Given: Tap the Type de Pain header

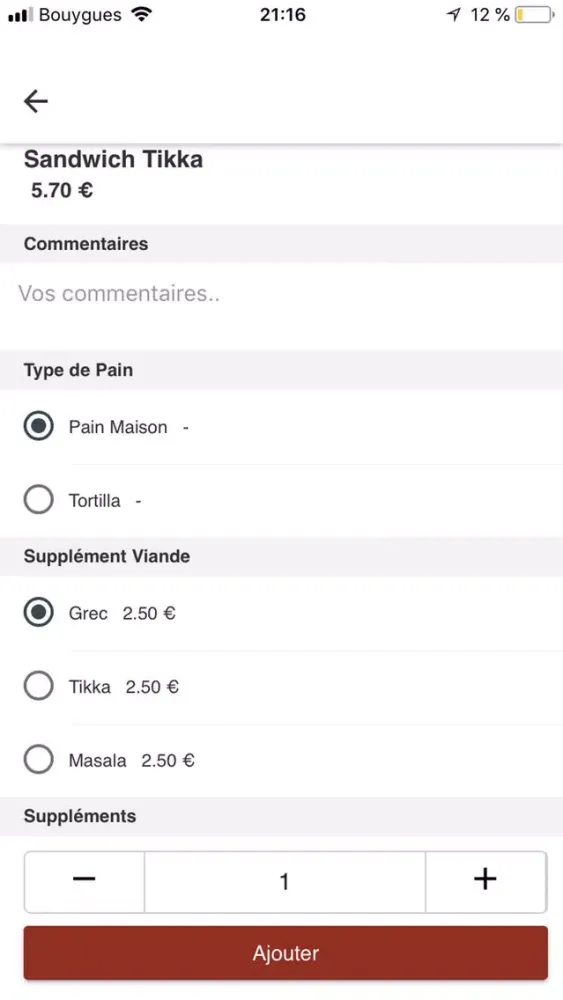Looking at the screenshot, I should 78,370.
